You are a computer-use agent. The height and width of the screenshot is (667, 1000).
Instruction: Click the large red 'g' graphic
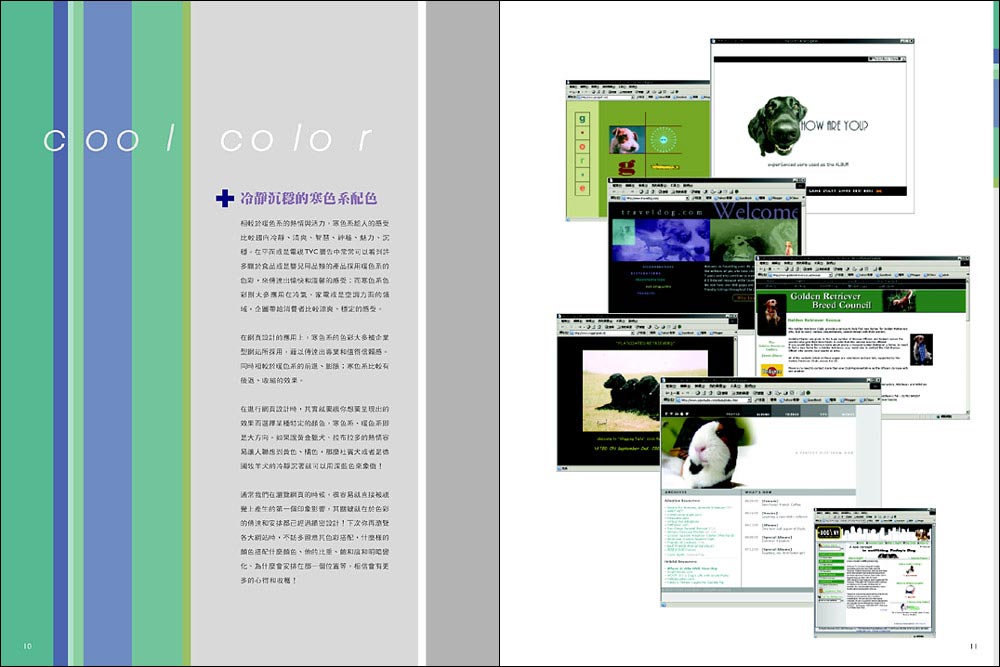pyautogui.click(x=626, y=166)
